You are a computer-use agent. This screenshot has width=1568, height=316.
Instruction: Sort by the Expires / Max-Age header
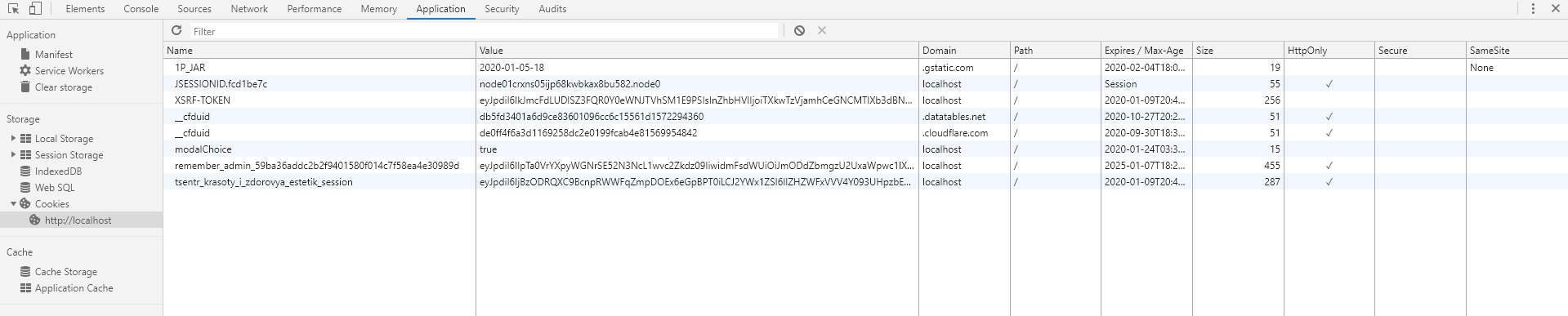click(x=1146, y=50)
